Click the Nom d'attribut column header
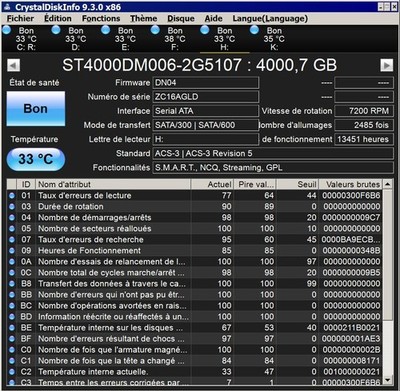The height and width of the screenshot is (391, 400). 113,184
